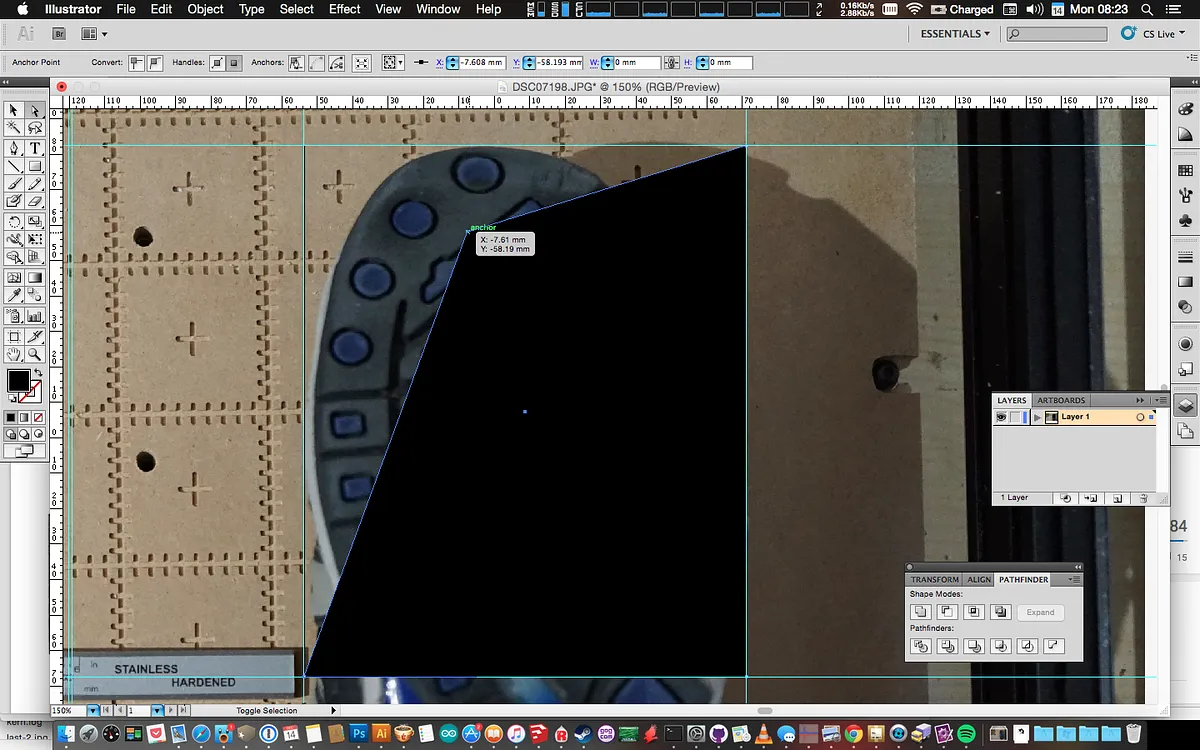Click the Layer 1 target circle

pos(1140,417)
